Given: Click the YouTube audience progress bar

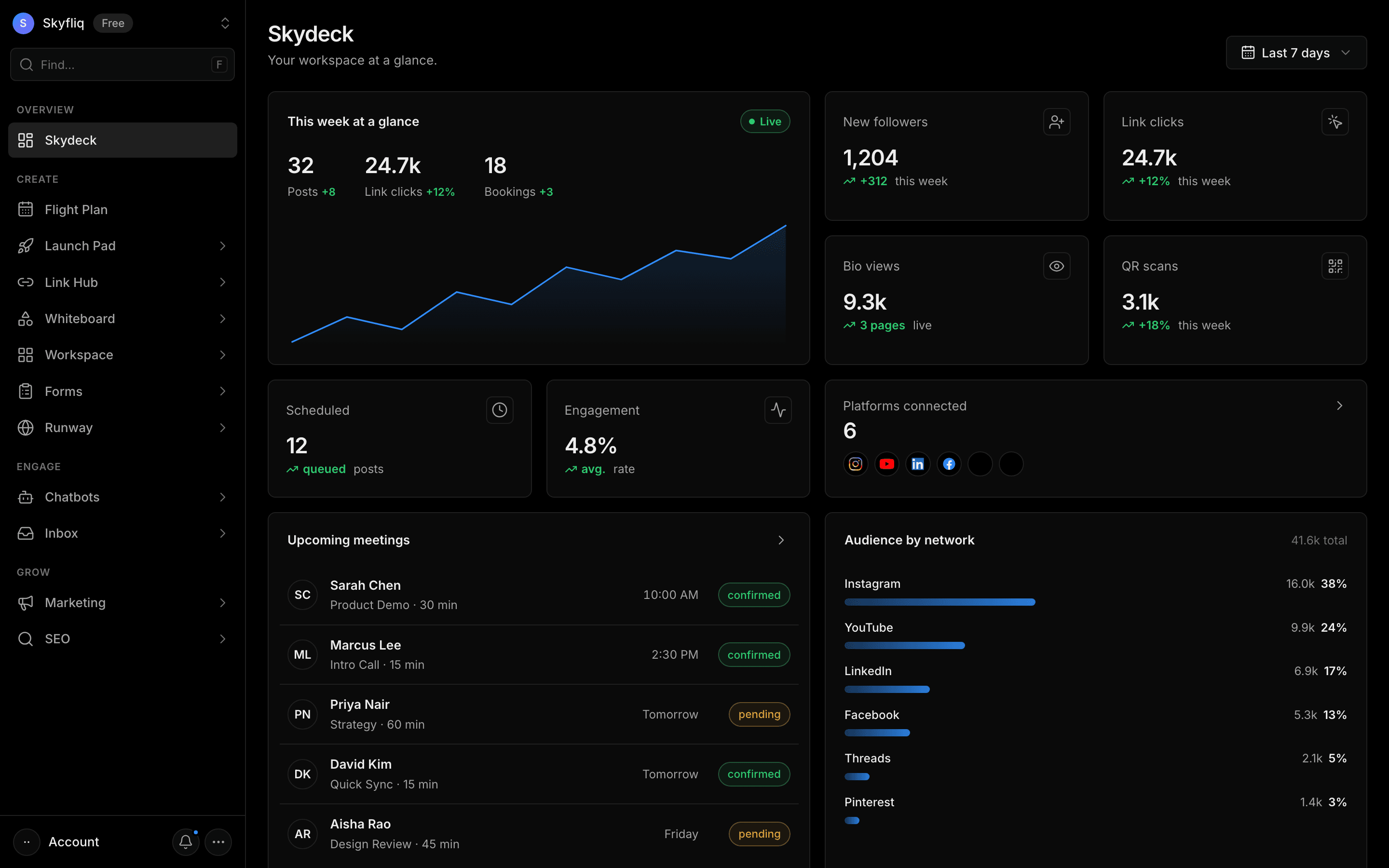Looking at the screenshot, I should point(905,646).
